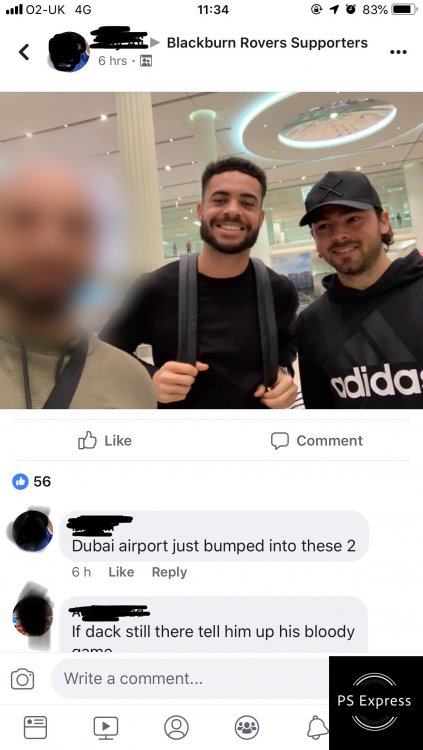Open the Notifications bell icon

coord(317,728)
